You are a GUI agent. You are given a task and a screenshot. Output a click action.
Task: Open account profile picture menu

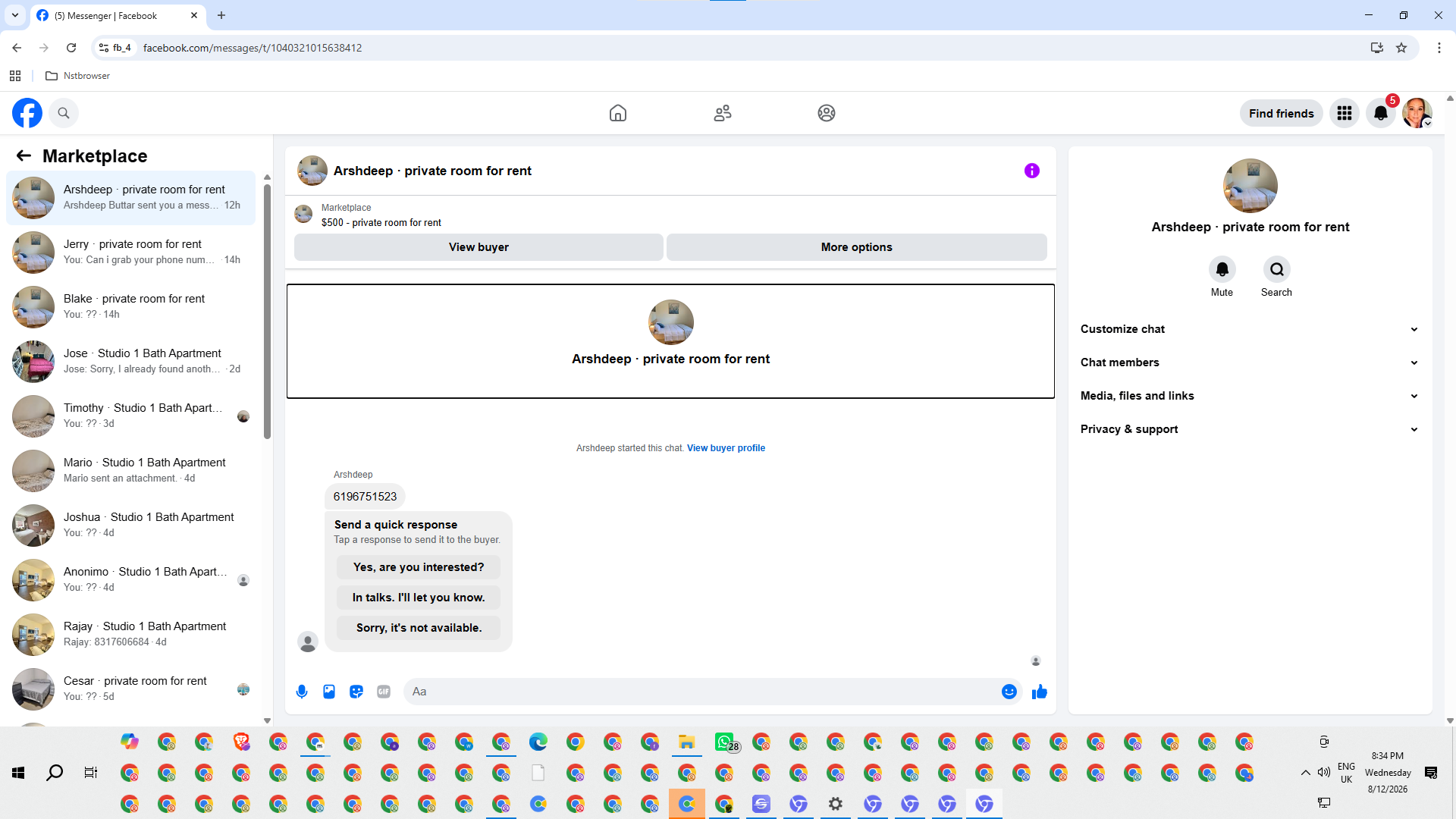[x=1417, y=113]
